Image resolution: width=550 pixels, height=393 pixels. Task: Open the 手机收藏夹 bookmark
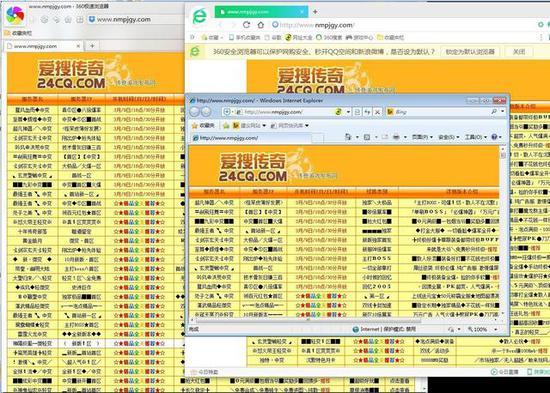pyautogui.click(x=244, y=37)
